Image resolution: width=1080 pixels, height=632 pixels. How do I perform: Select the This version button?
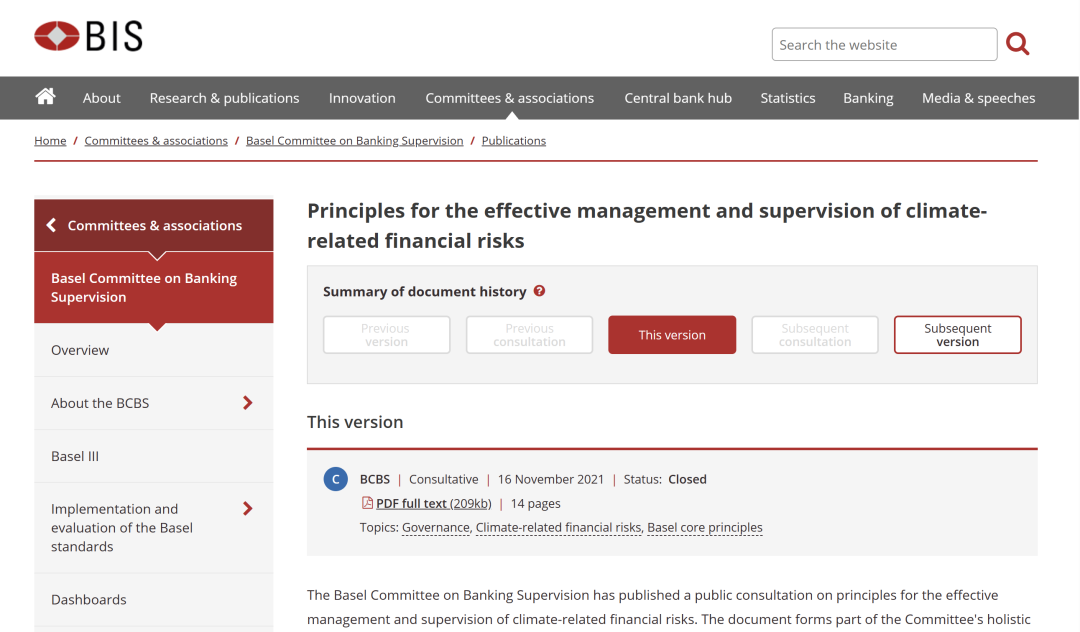tap(672, 335)
